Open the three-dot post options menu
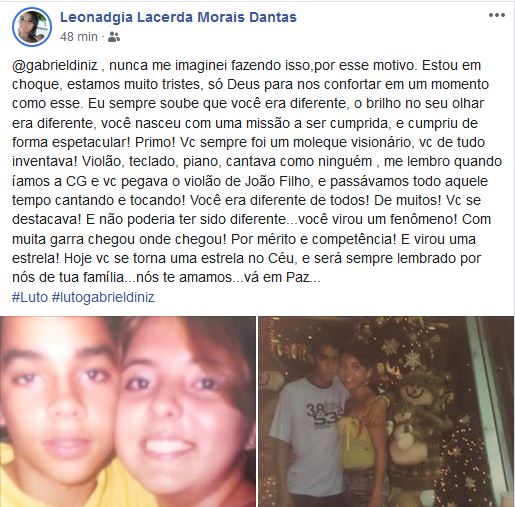This screenshot has height=507, width=515. pos(497,15)
